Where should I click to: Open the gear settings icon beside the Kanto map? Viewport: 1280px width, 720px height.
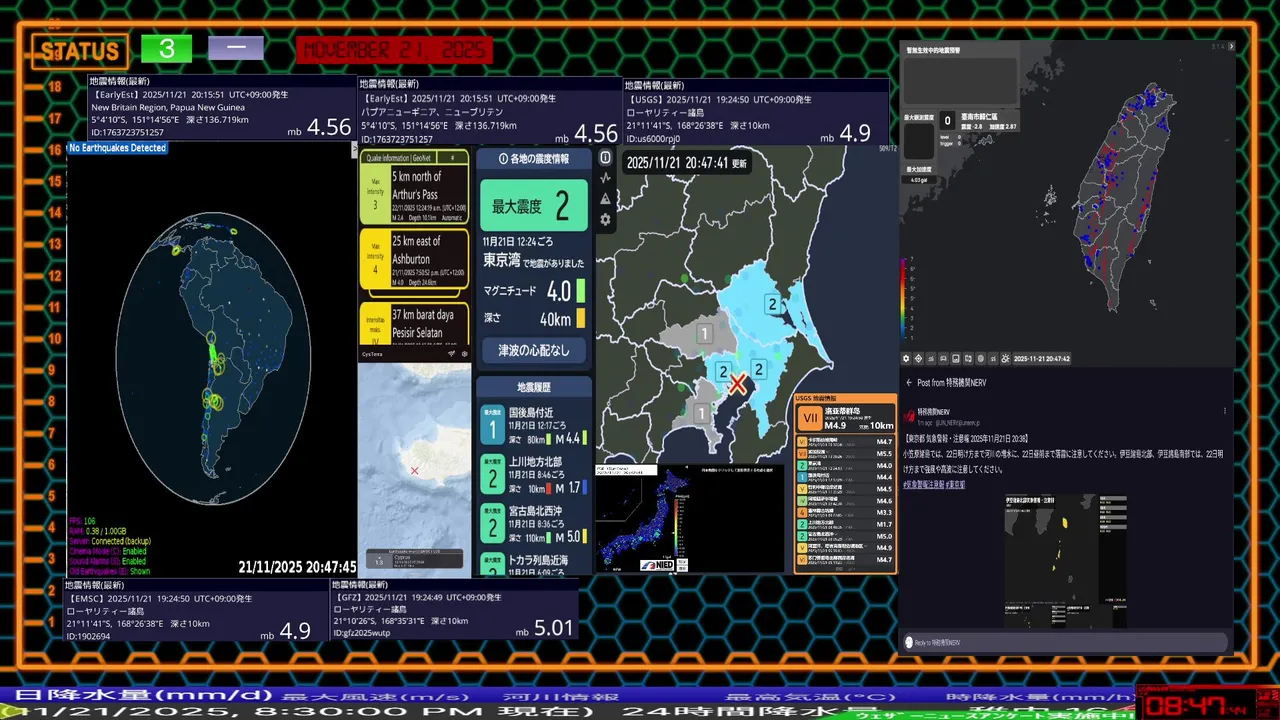(x=605, y=219)
